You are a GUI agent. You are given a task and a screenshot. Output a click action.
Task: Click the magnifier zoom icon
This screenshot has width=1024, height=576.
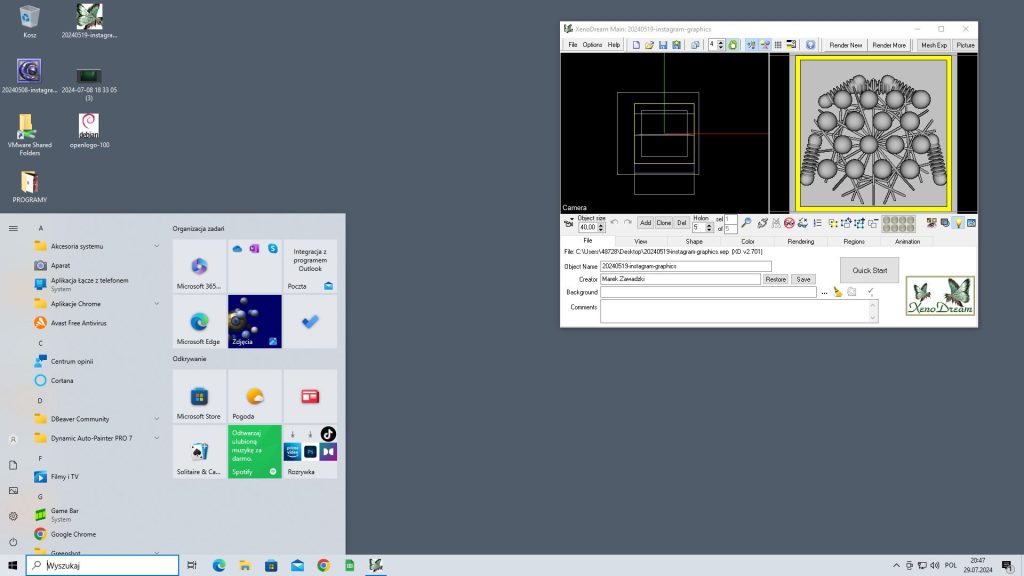point(746,223)
